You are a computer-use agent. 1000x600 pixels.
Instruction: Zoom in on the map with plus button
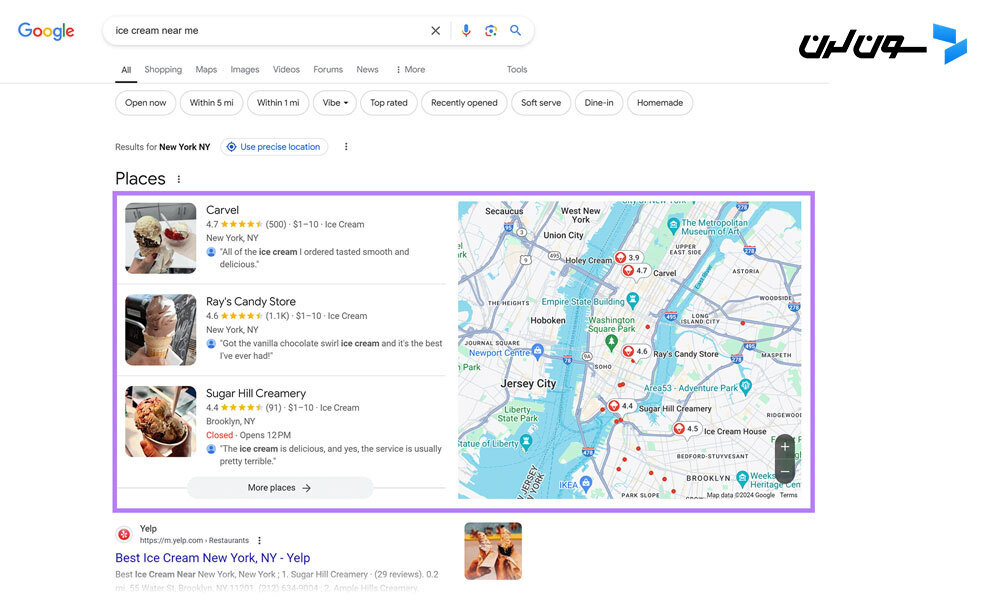tap(785, 446)
